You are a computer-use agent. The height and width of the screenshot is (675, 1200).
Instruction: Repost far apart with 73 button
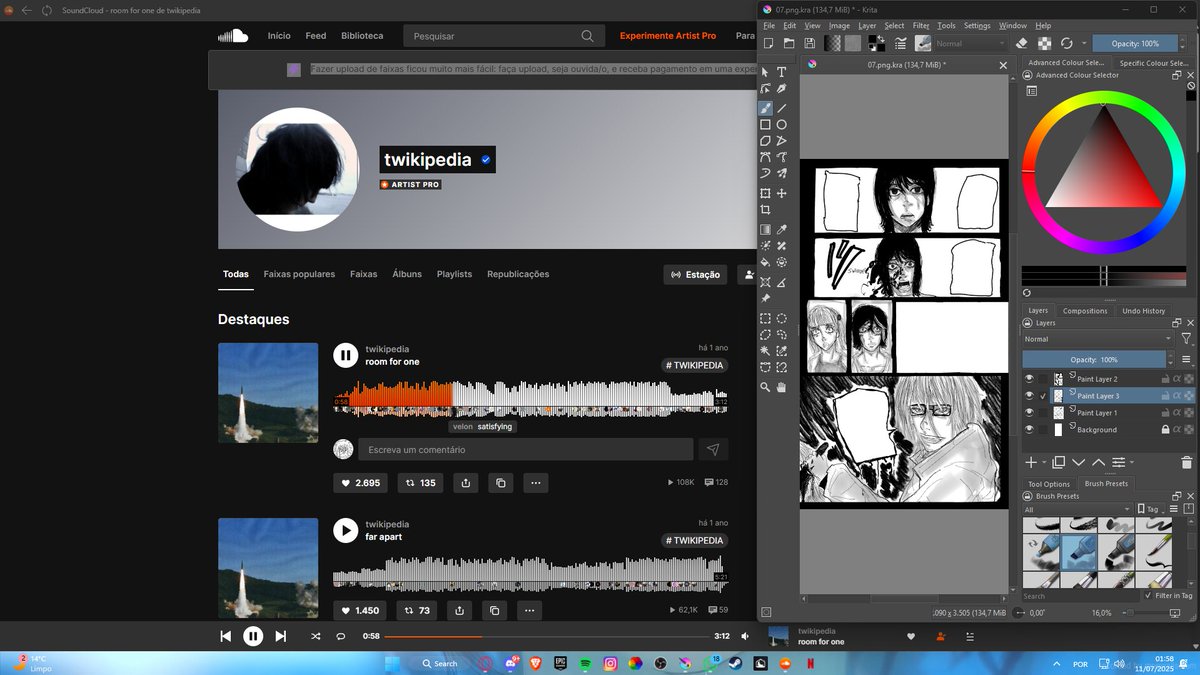[x=418, y=610]
